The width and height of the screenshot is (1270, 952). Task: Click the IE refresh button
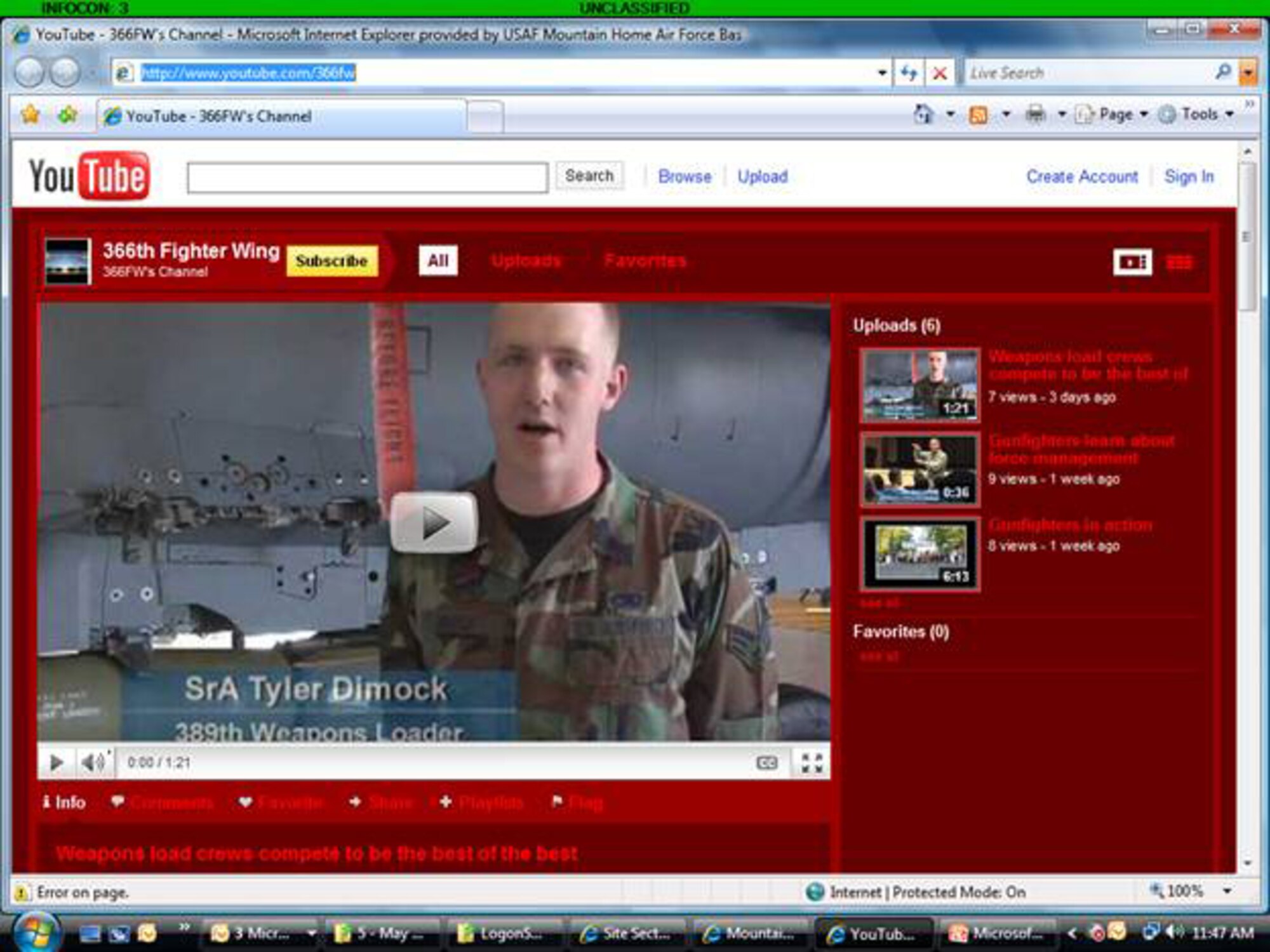909,74
